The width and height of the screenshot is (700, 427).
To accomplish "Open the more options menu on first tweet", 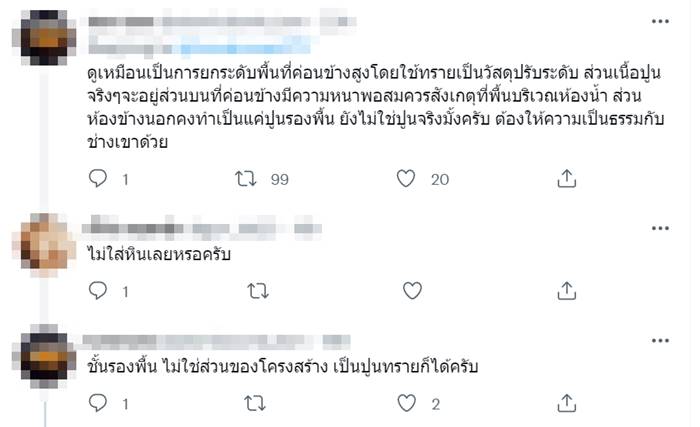I will coord(659,21).
